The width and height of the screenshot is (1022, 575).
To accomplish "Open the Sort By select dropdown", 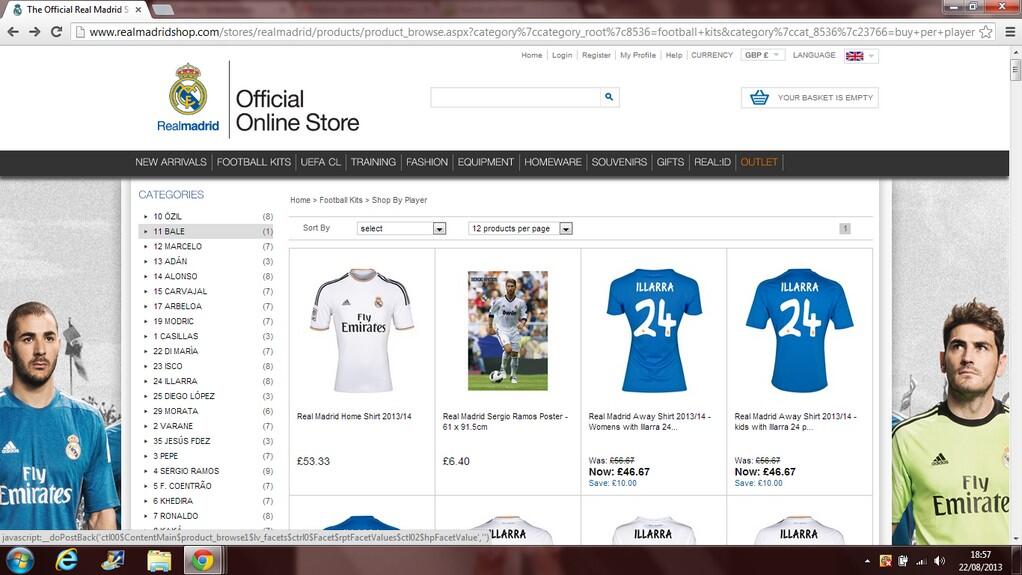I will tap(402, 228).
